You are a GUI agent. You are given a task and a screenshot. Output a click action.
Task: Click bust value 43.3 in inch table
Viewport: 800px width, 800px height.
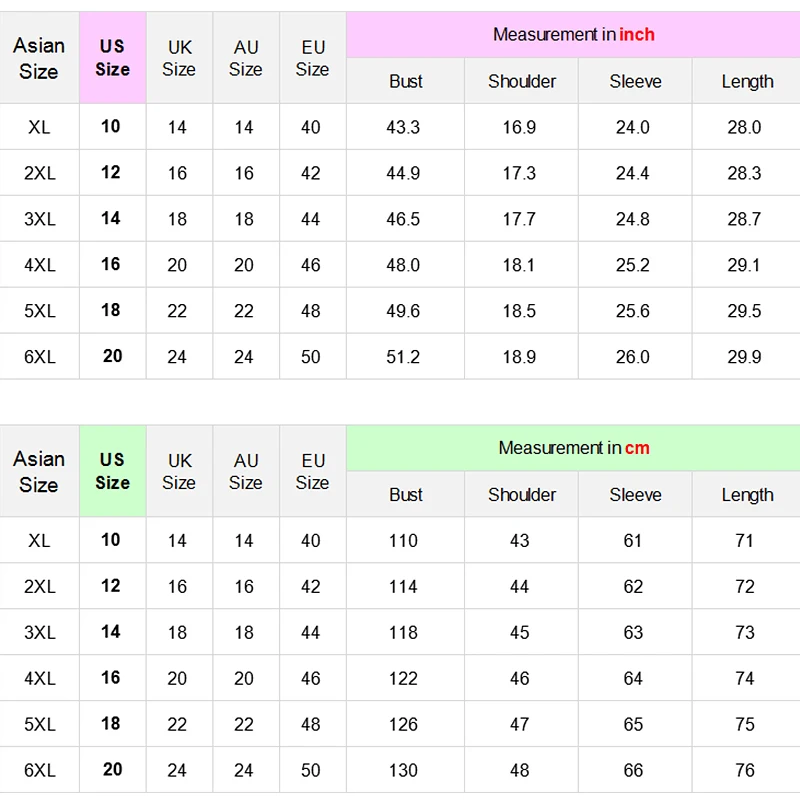click(x=403, y=127)
